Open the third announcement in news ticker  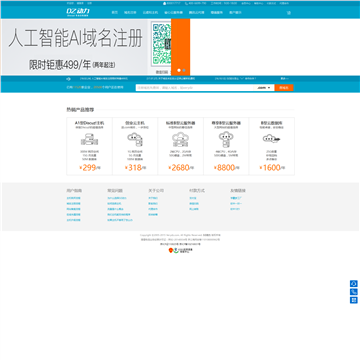[x=235, y=79]
